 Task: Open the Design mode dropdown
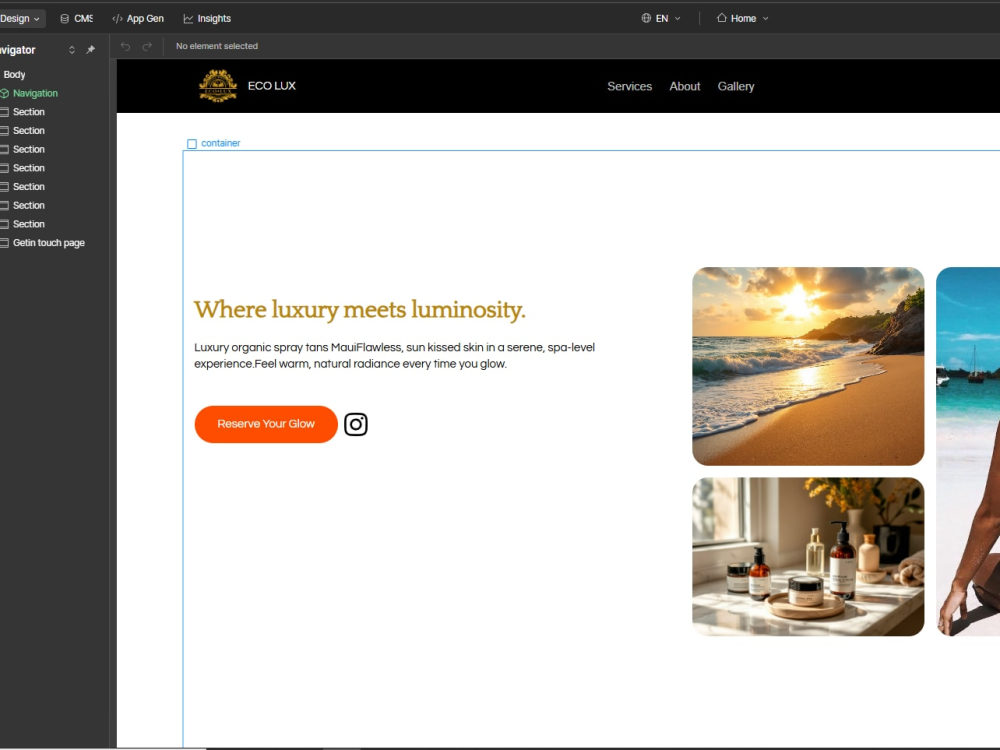pyautogui.click(x=21, y=18)
